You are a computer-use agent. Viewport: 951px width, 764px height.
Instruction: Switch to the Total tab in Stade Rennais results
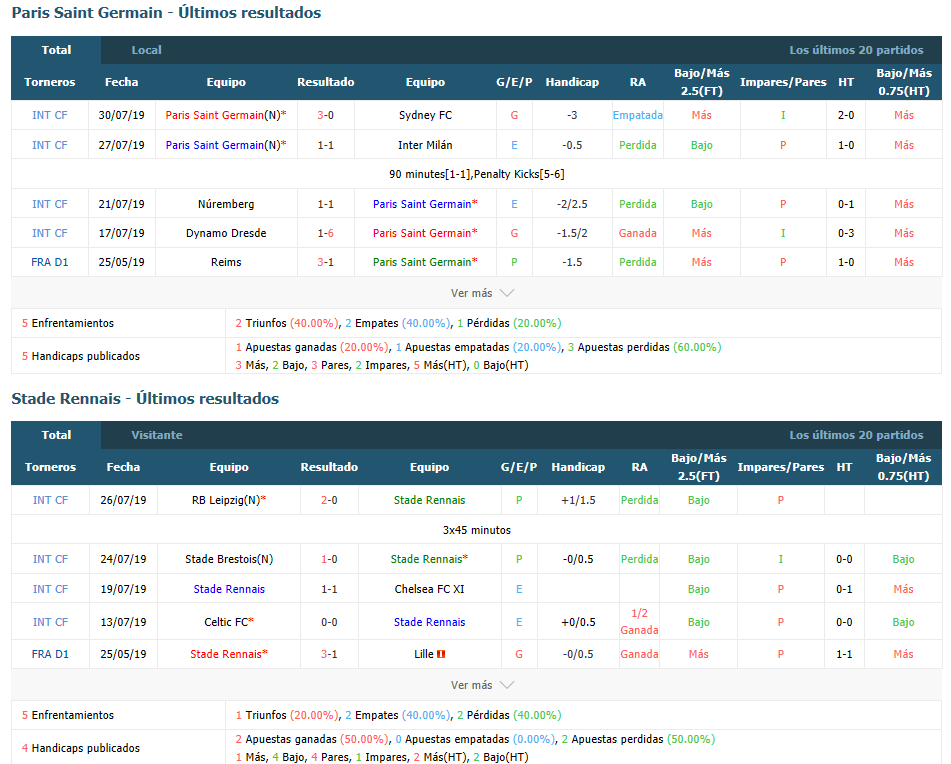tap(56, 435)
